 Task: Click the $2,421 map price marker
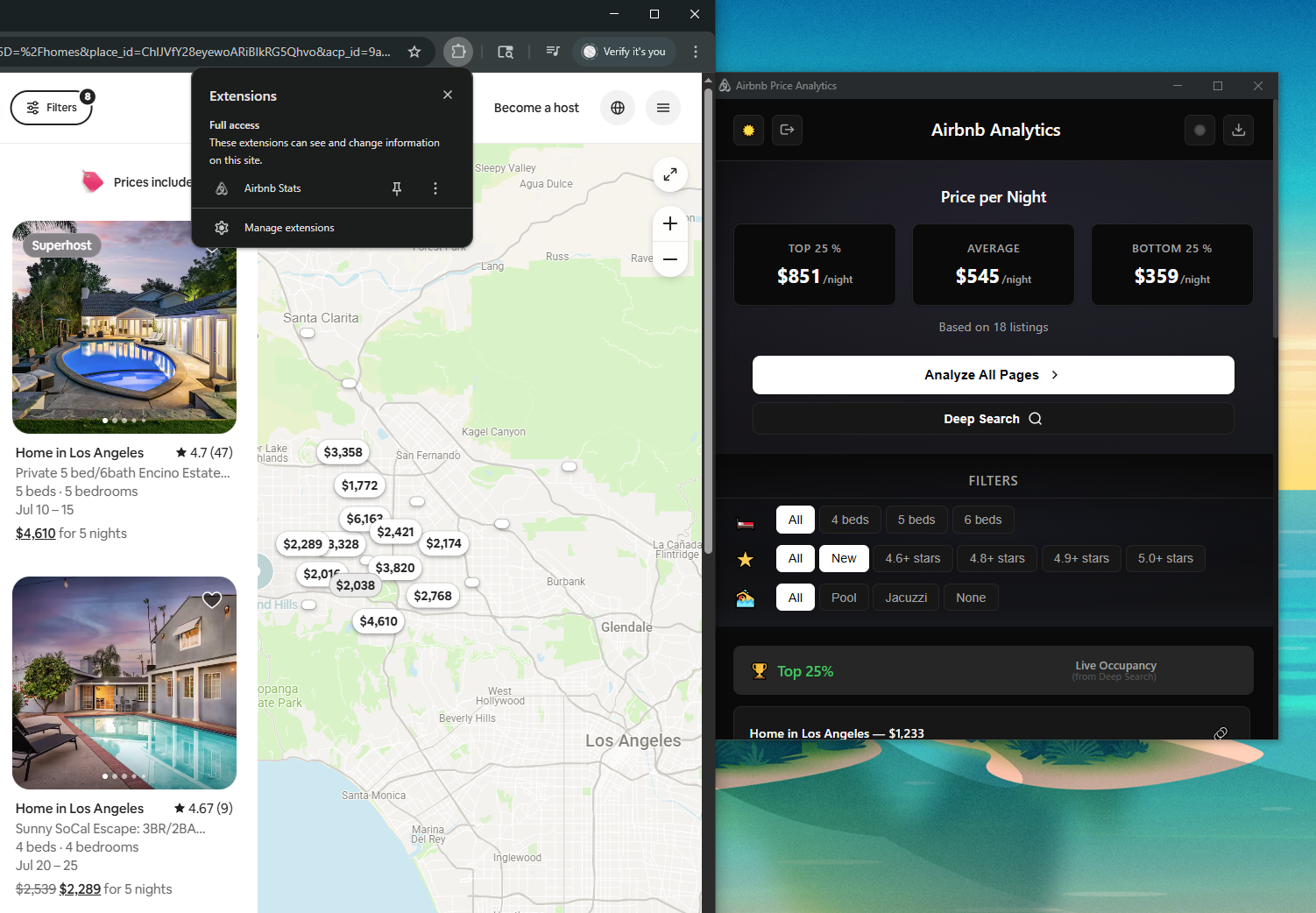pyautogui.click(x=395, y=532)
